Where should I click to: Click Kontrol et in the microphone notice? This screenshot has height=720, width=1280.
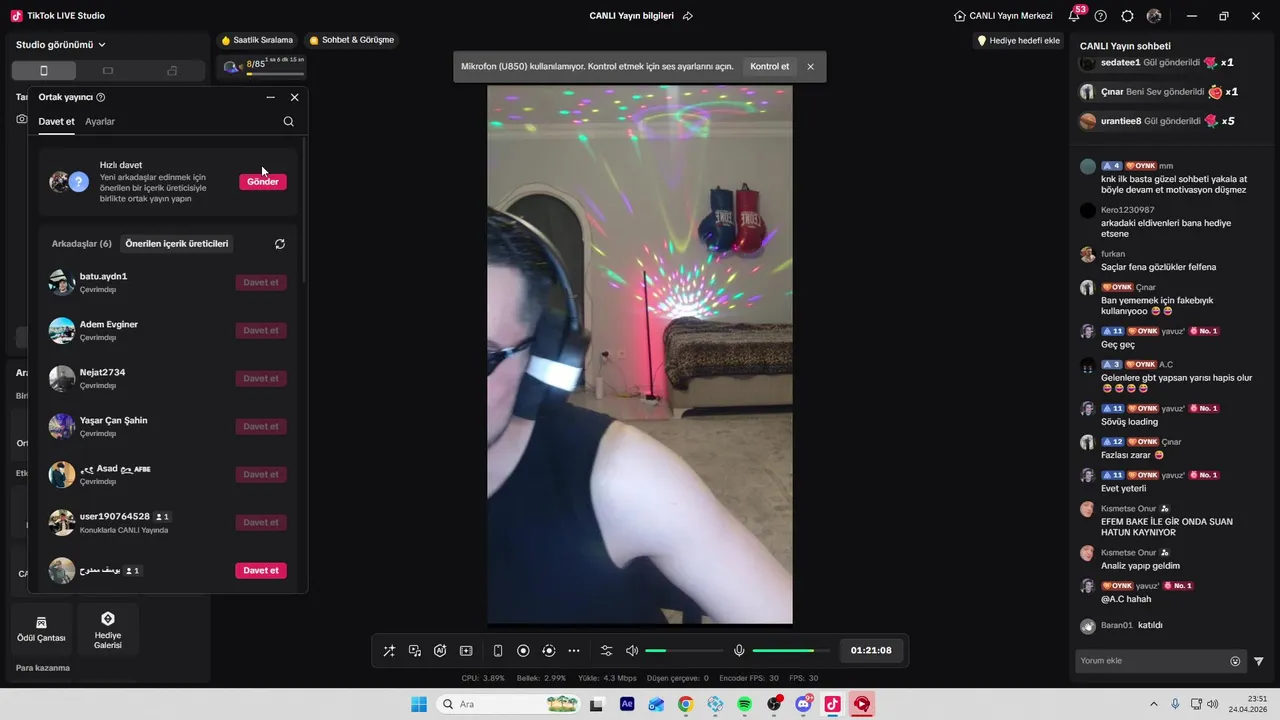[769, 66]
